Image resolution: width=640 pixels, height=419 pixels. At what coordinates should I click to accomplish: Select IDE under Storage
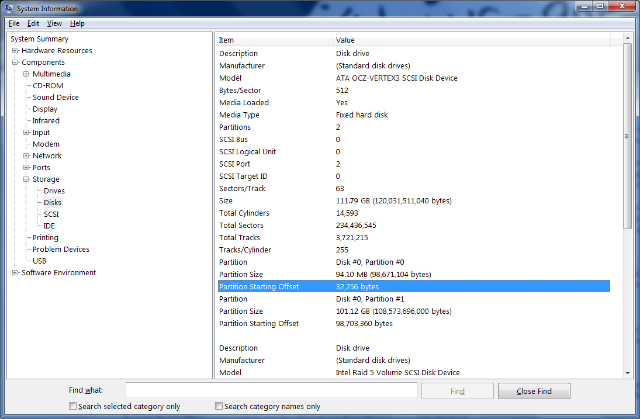click(x=49, y=226)
